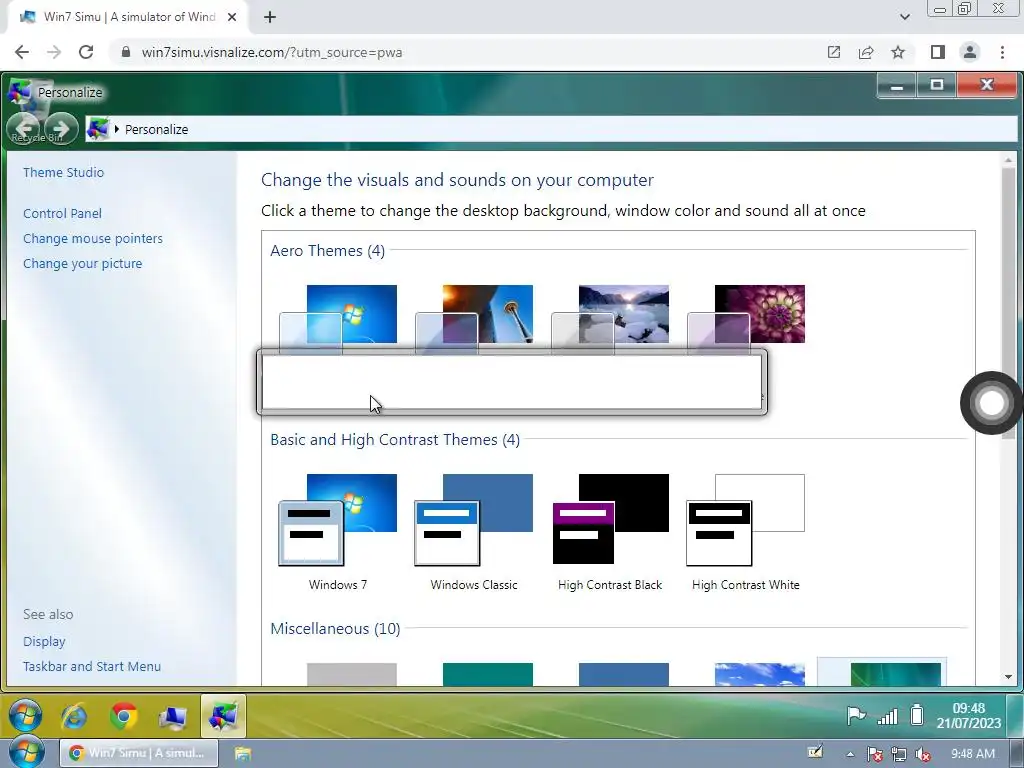Close the Win7 Simu browser tab
1024x768 pixels.
(232, 17)
